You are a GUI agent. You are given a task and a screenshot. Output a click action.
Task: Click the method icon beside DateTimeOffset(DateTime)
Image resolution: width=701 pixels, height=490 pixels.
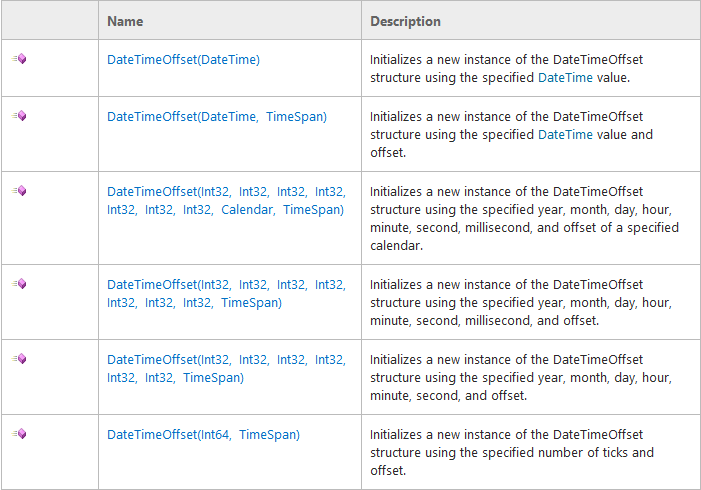[x=19, y=59]
